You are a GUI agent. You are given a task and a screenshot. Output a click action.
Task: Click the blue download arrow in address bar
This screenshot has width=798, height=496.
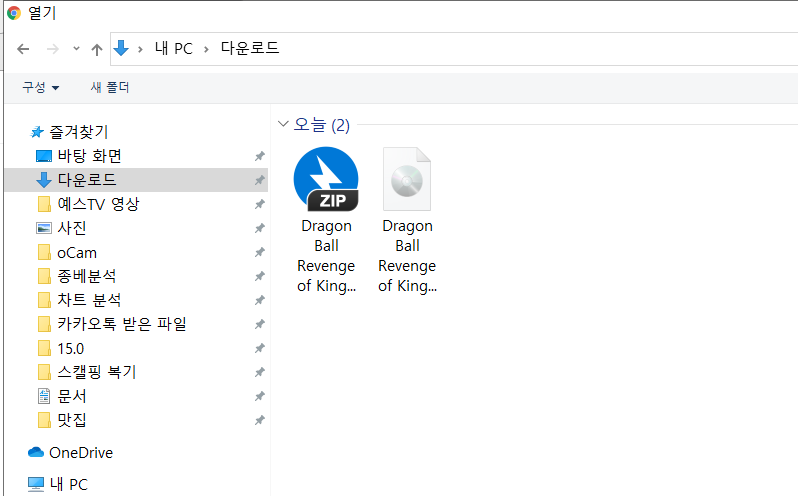pyautogui.click(x=121, y=48)
